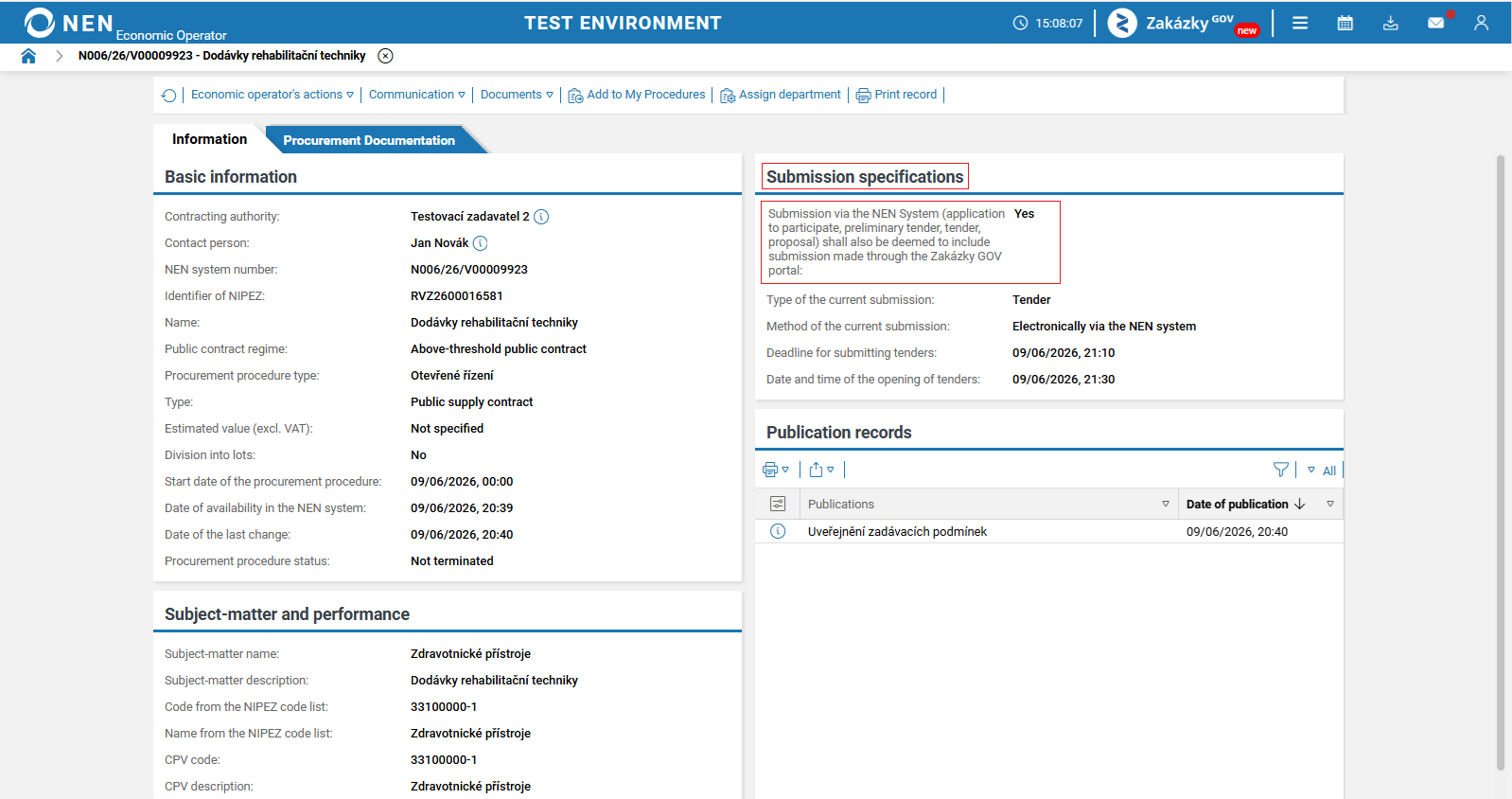Click the download tray icon in the header
The width and height of the screenshot is (1512, 799).
[x=1391, y=23]
